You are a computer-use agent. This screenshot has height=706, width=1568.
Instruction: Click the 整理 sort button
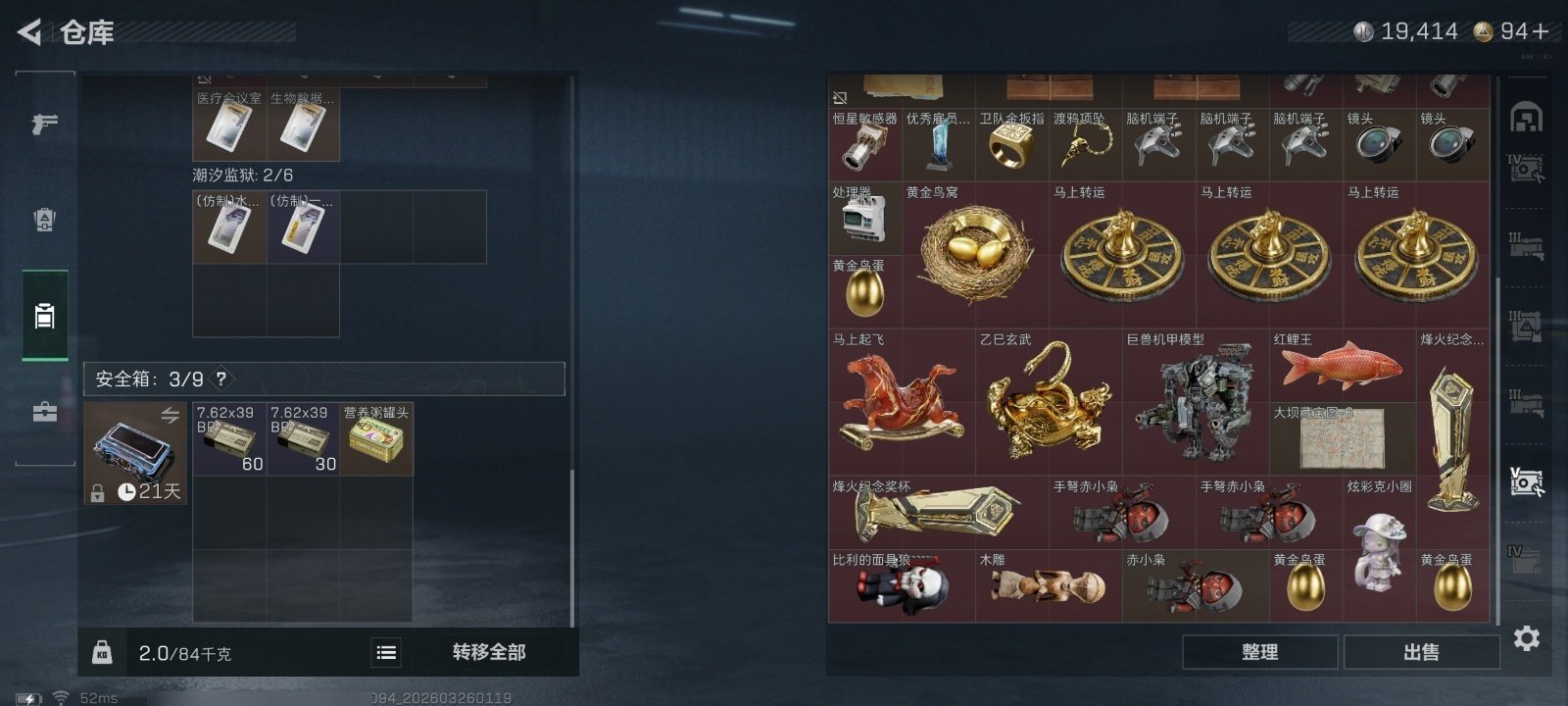(x=1260, y=652)
